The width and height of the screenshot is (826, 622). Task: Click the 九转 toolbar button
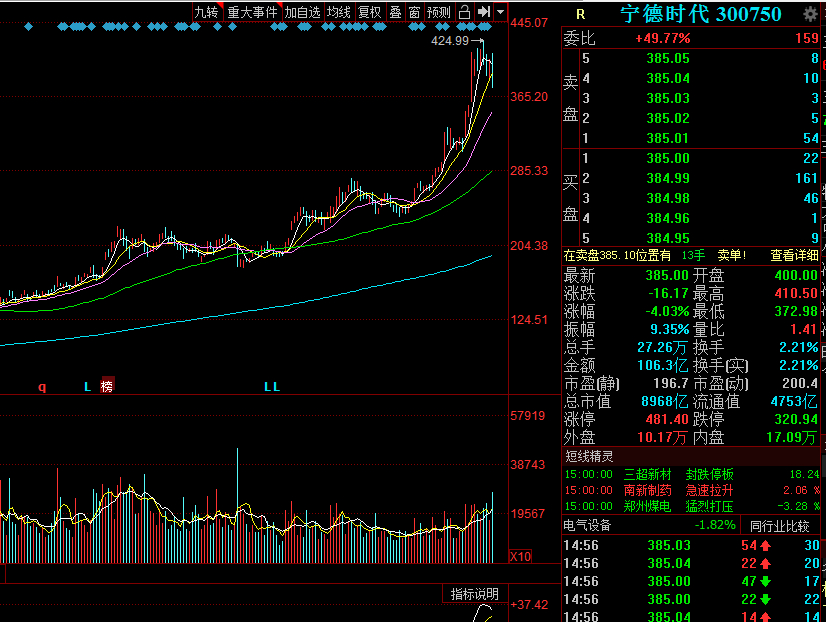point(207,12)
